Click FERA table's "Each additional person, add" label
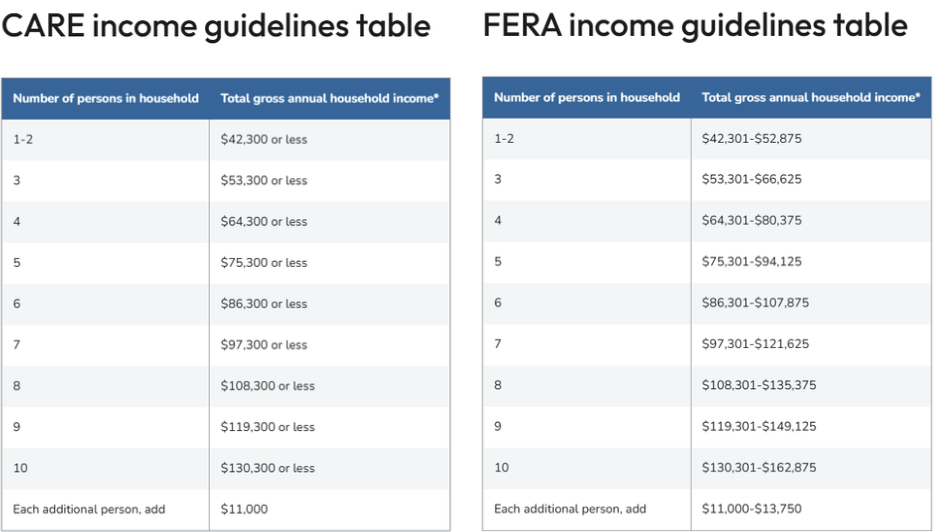The width and height of the screenshot is (934, 532). point(570,509)
